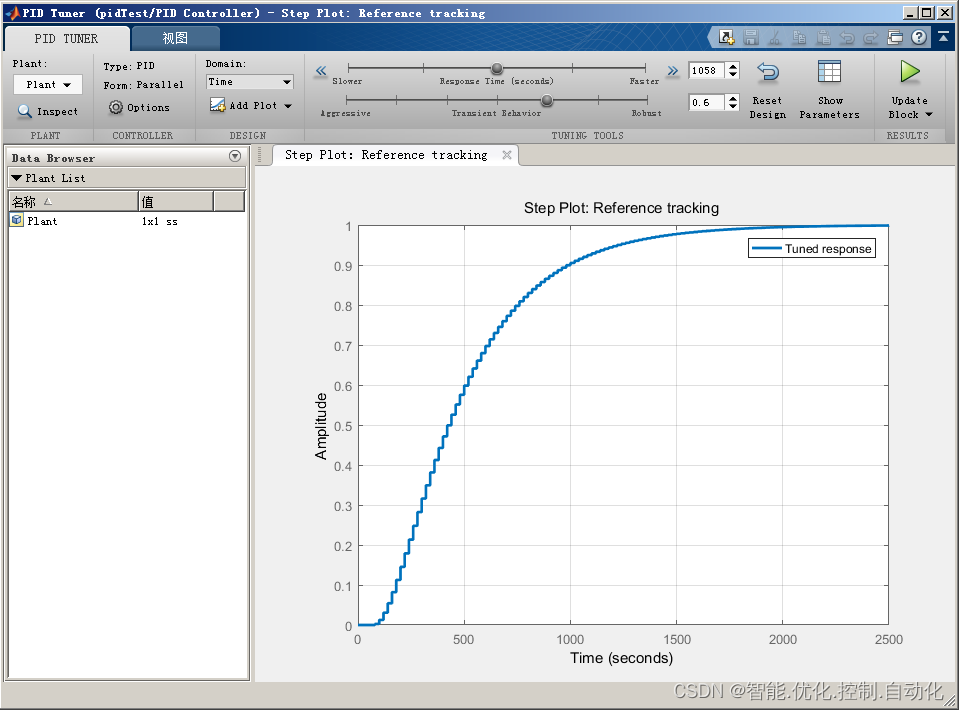The height and width of the screenshot is (710, 959).
Task: Select the Plant row in Plant List
Action: click(127, 221)
